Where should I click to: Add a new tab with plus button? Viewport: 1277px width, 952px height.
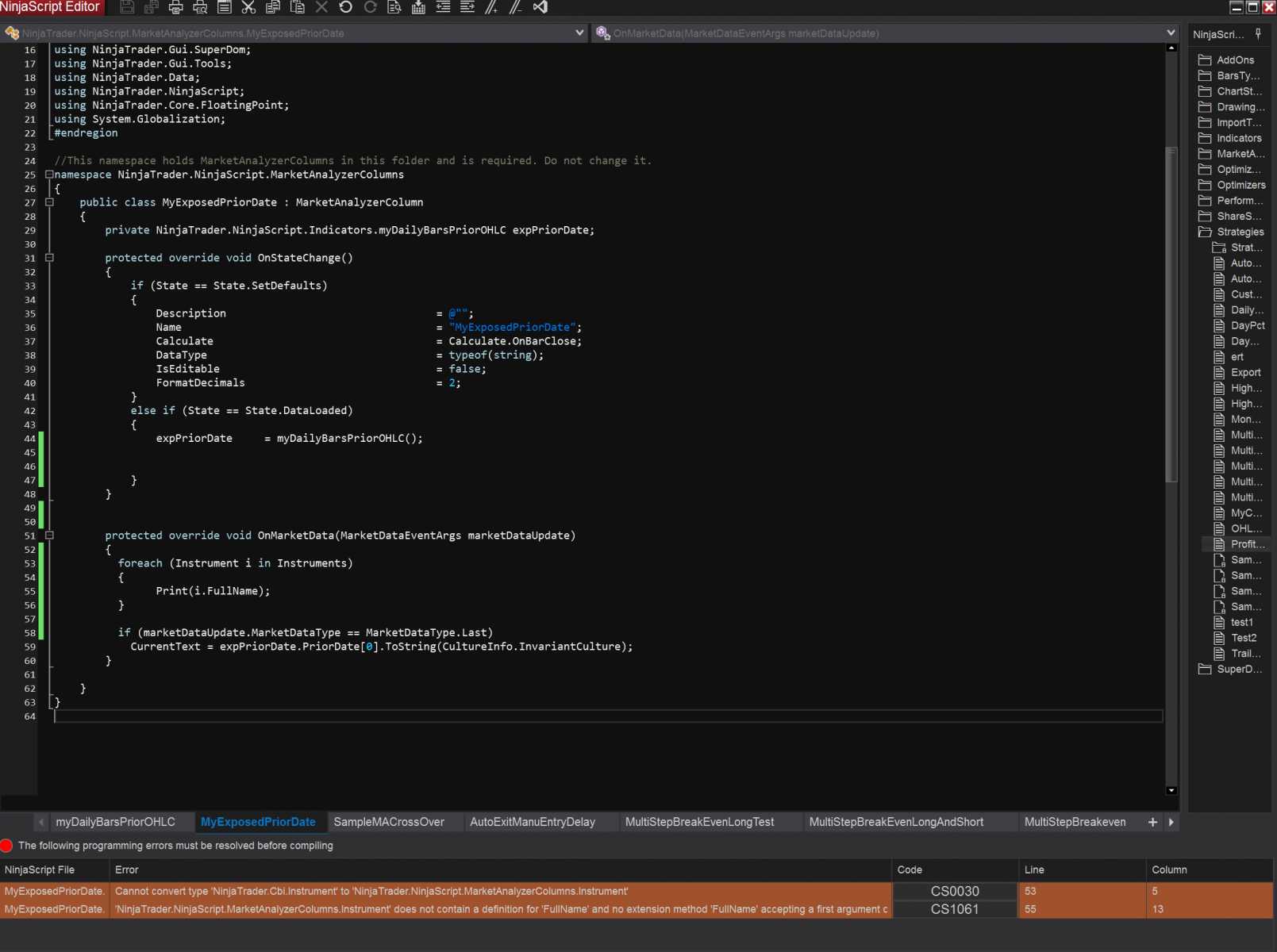pos(1152,822)
